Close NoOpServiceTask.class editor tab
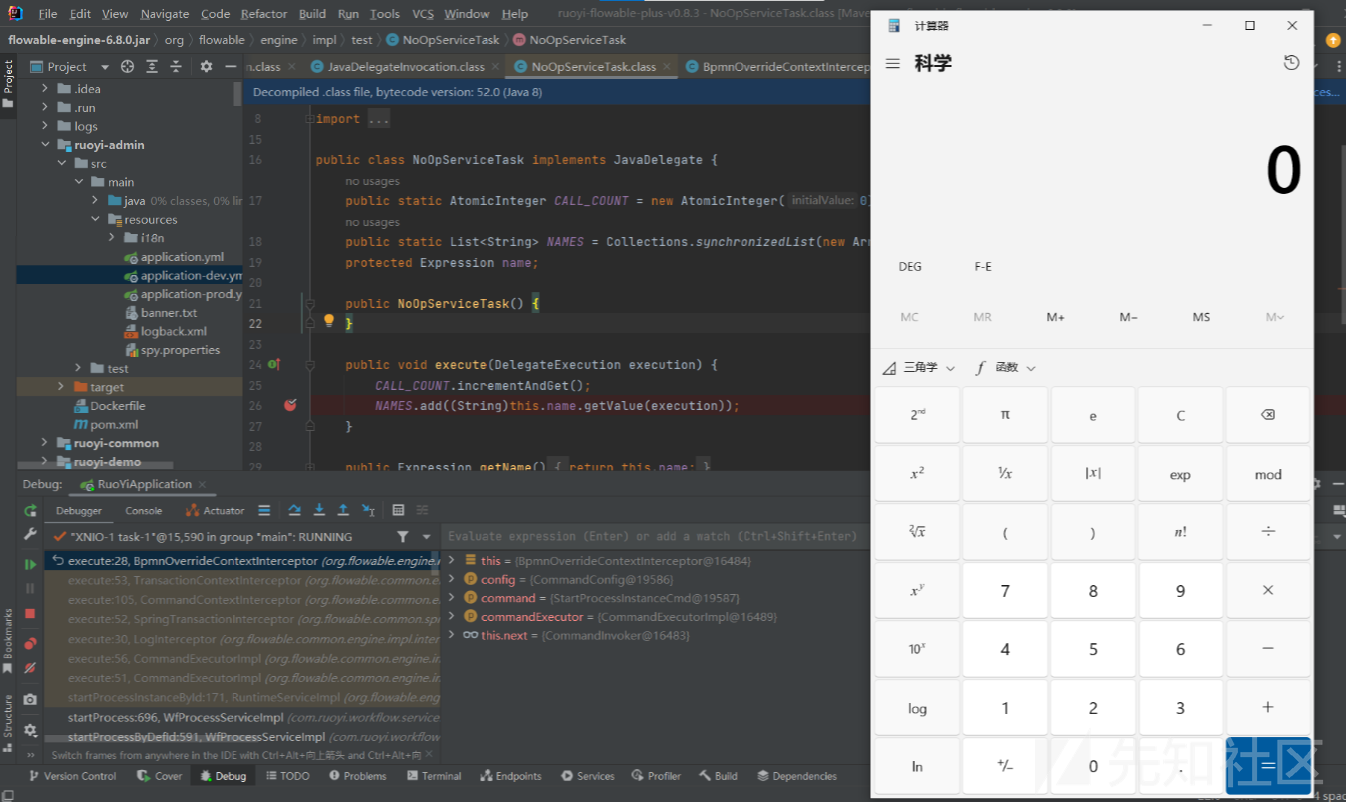 667,67
